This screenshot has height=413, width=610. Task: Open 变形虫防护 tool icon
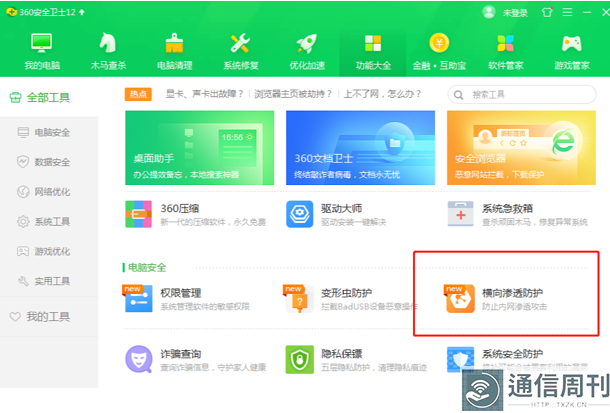pos(299,298)
